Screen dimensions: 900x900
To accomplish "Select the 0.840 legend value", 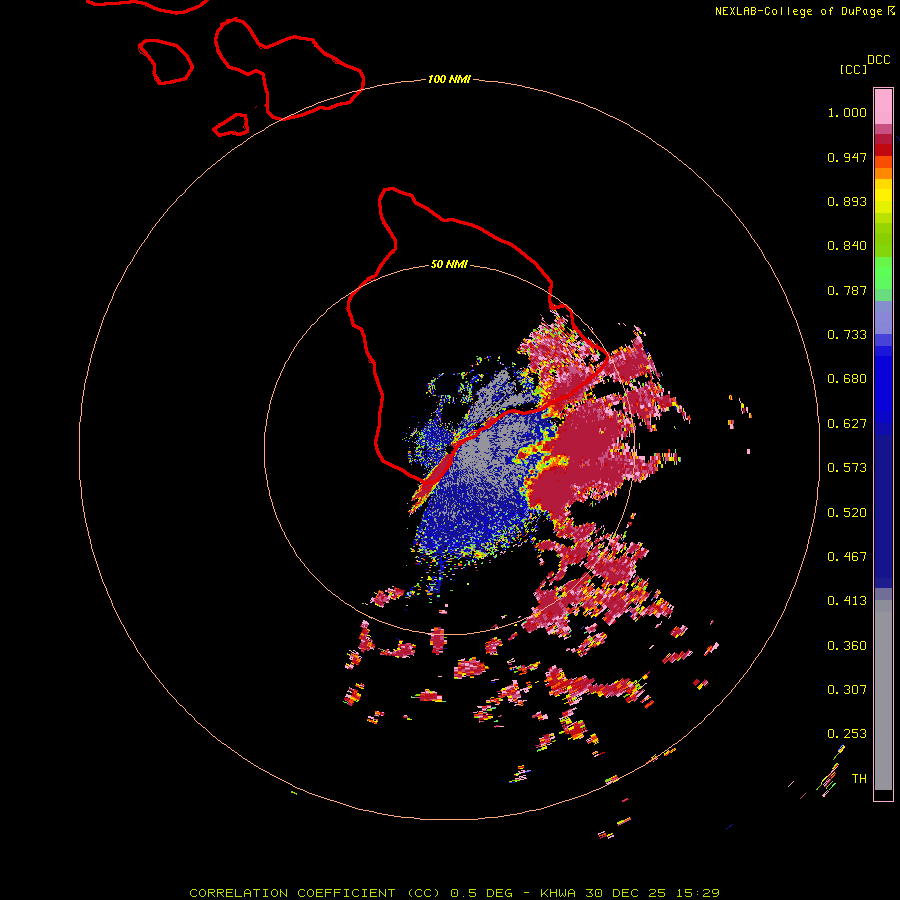I will point(847,246).
